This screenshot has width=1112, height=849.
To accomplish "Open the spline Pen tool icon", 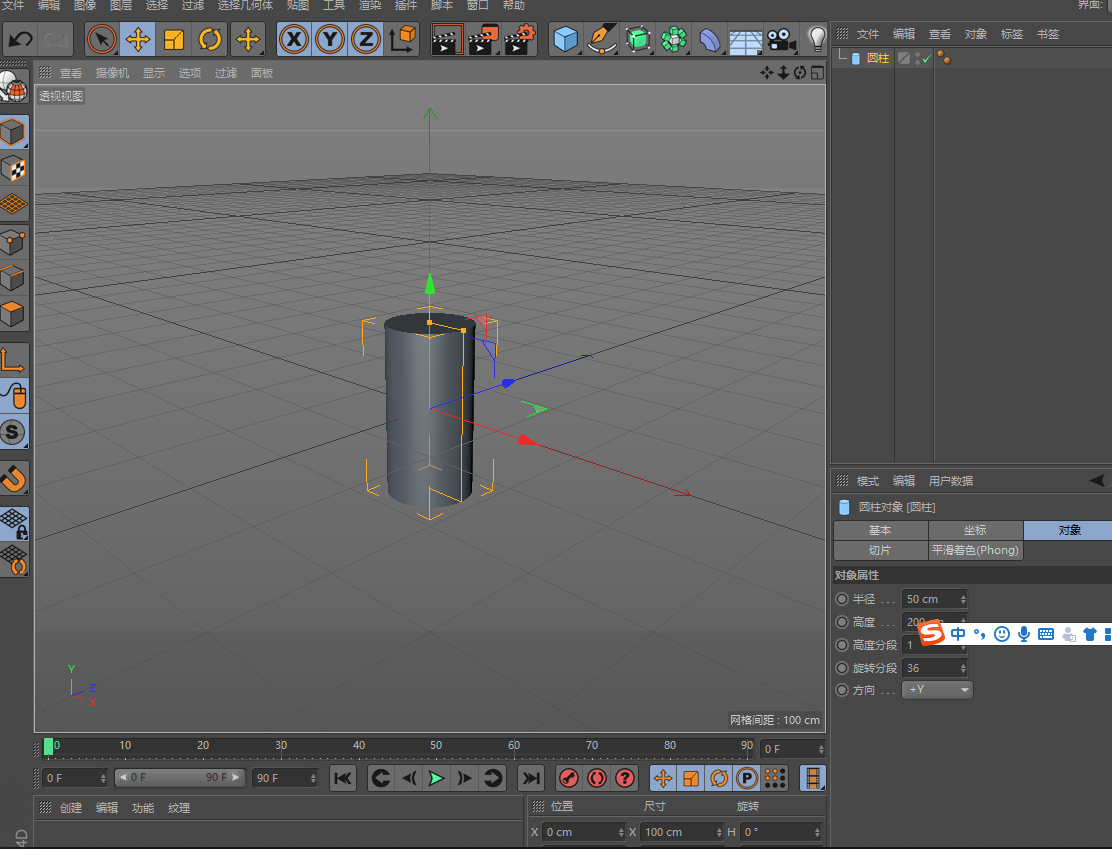I will tap(601, 39).
